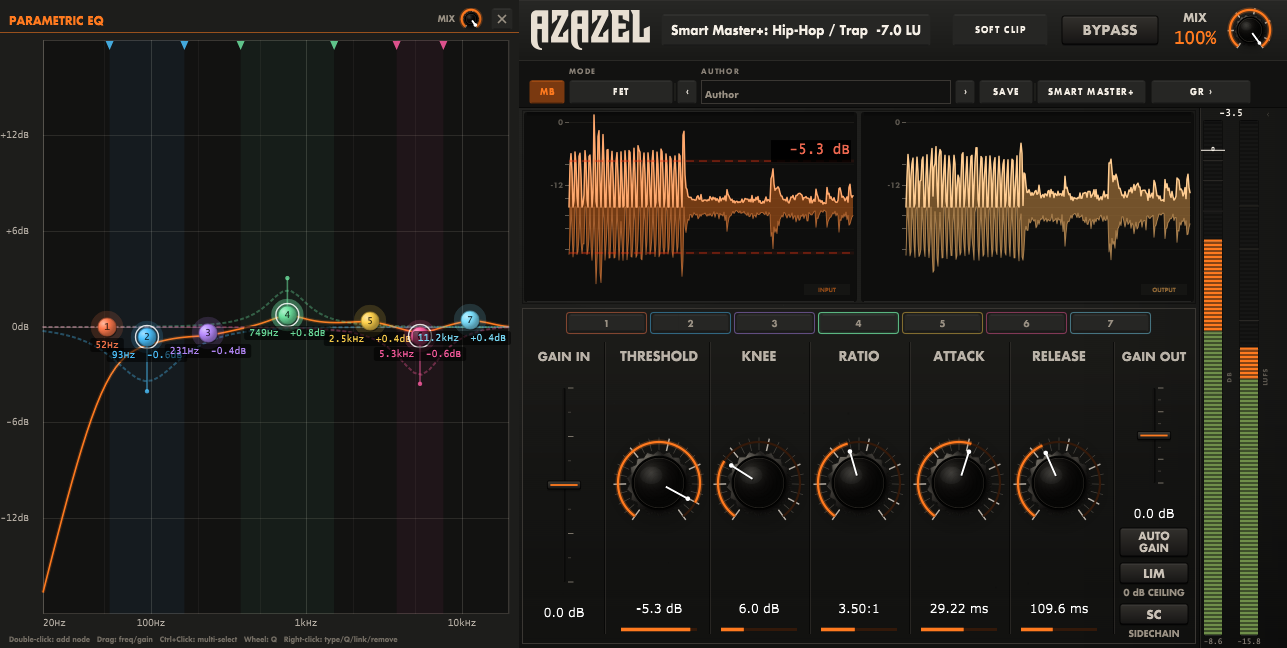Click the THRESHOLD knob
This screenshot has height=648, width=1287.
(x=659, y=483)
